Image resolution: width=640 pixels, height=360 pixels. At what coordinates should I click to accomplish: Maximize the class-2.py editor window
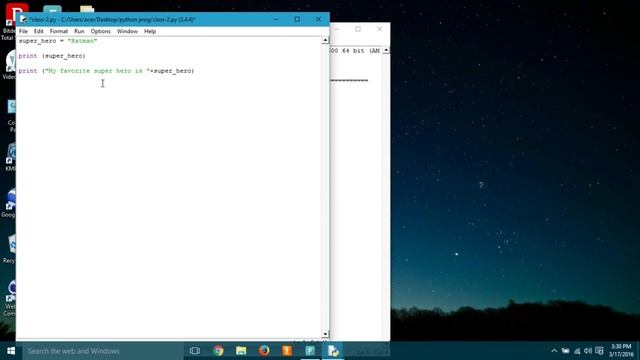(297, 19)
